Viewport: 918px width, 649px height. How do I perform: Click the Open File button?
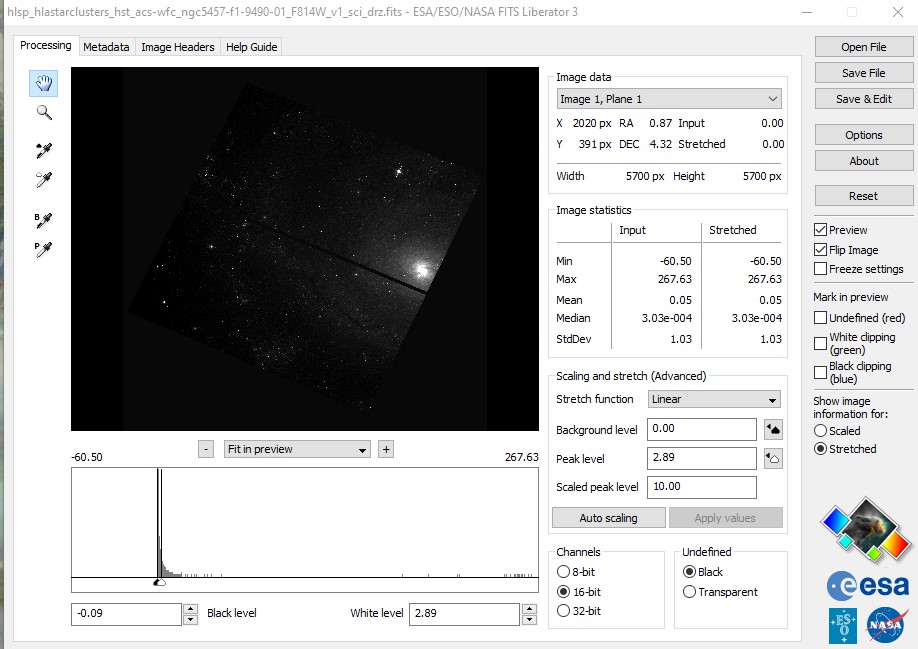pos(864,47)
